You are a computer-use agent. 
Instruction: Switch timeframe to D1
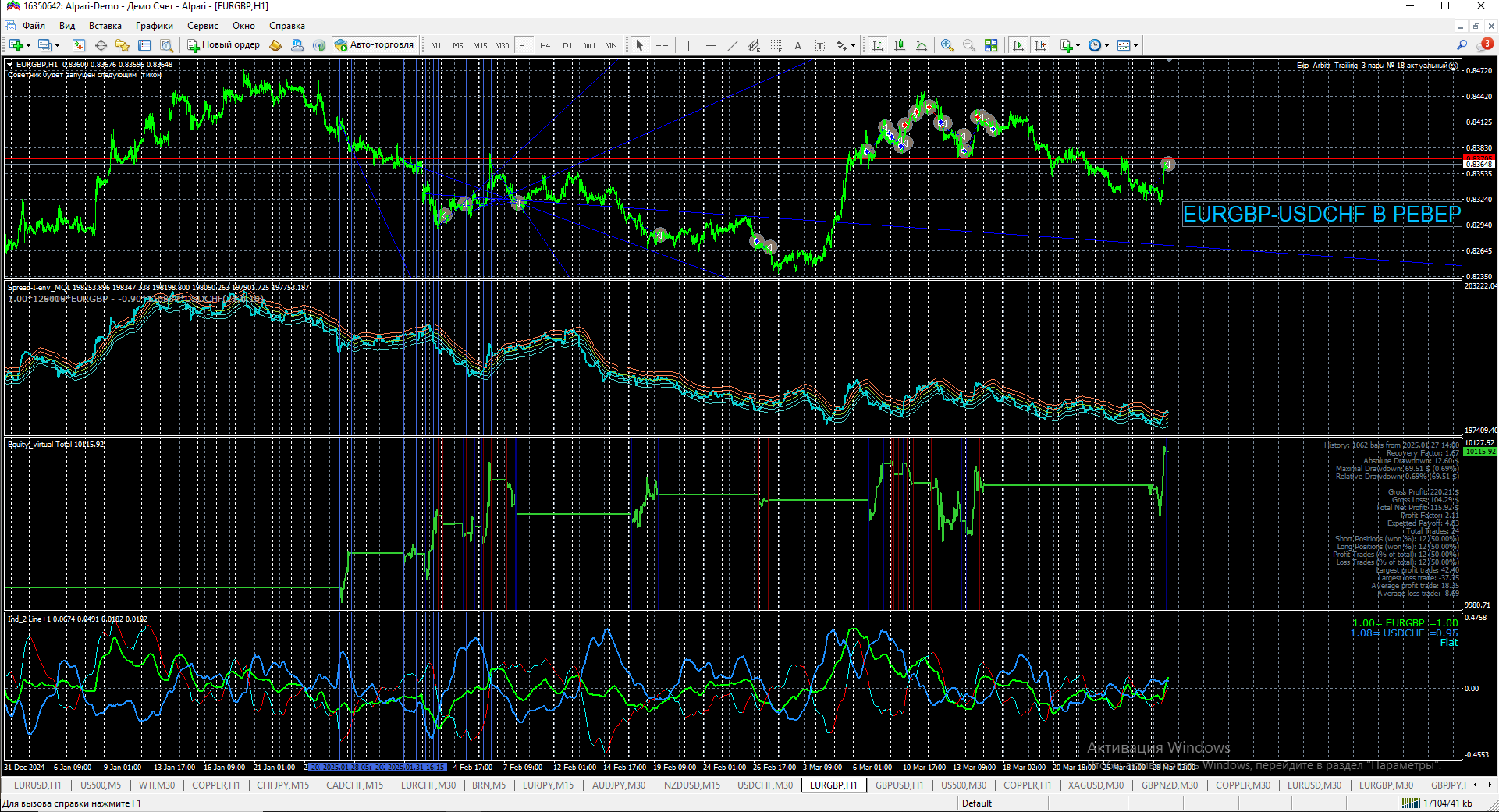tap(567, 45)
